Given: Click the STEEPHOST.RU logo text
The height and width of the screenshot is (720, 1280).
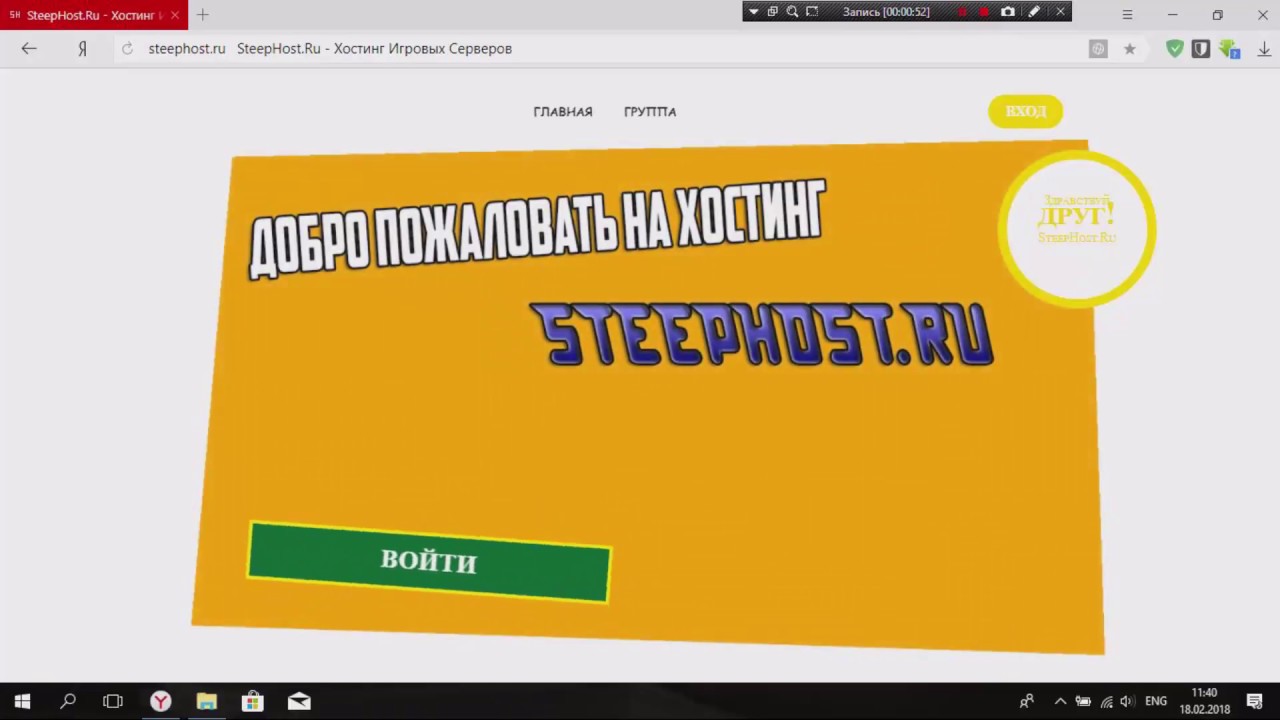Looking at the screenshot, I should click(x=762, y=334).
